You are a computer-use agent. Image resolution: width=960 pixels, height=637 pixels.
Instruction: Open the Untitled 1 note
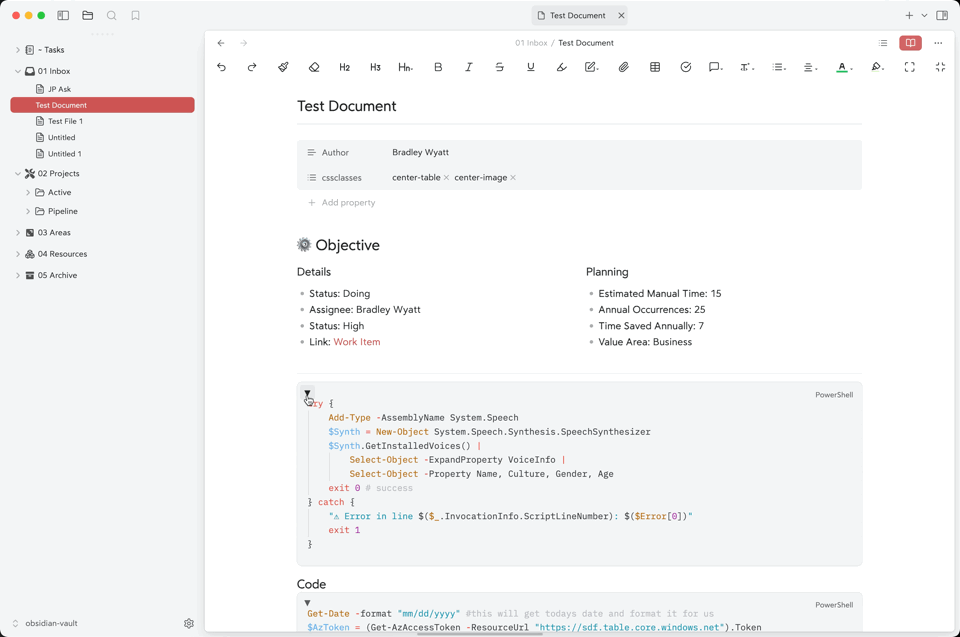[x=64, y=154]
